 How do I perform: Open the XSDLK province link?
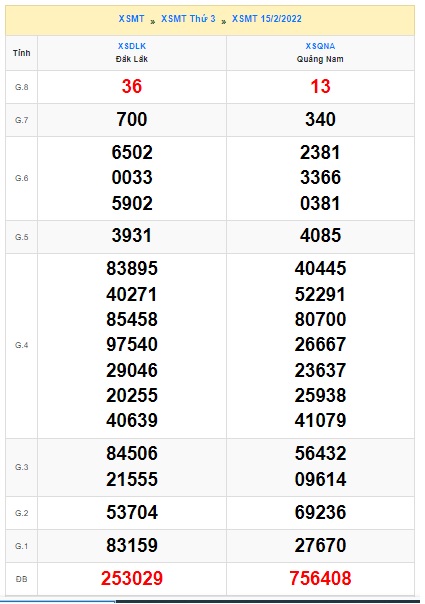tap(132, 46)
